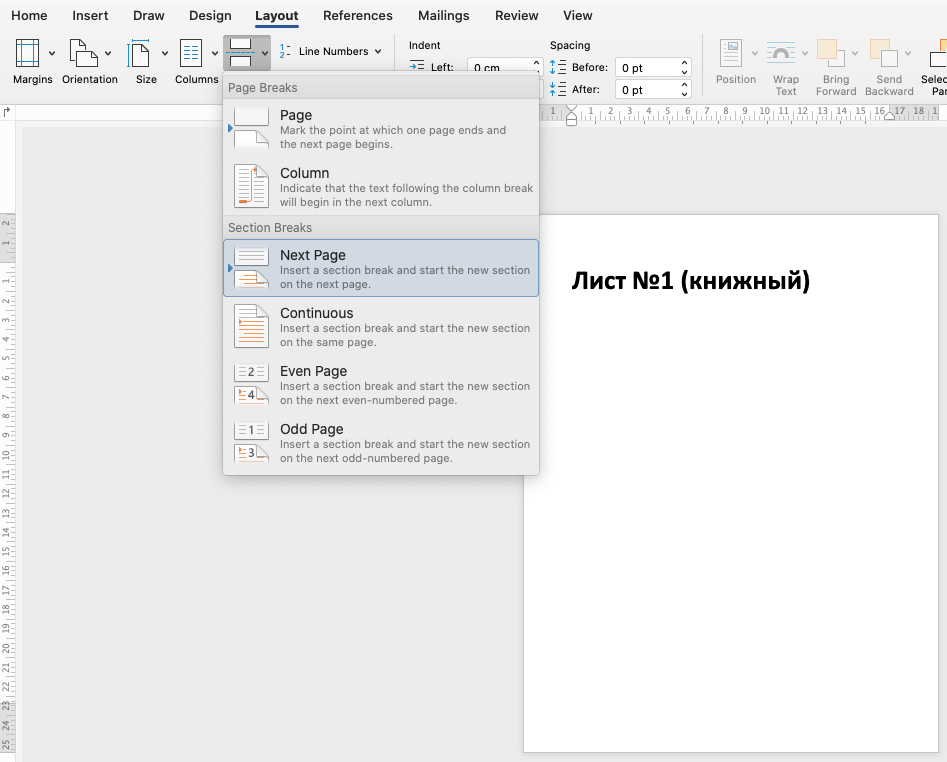Click the Bring Forward icon
Image resolution: width=947 pixels, height=762 pixels.
coord(831,53)
